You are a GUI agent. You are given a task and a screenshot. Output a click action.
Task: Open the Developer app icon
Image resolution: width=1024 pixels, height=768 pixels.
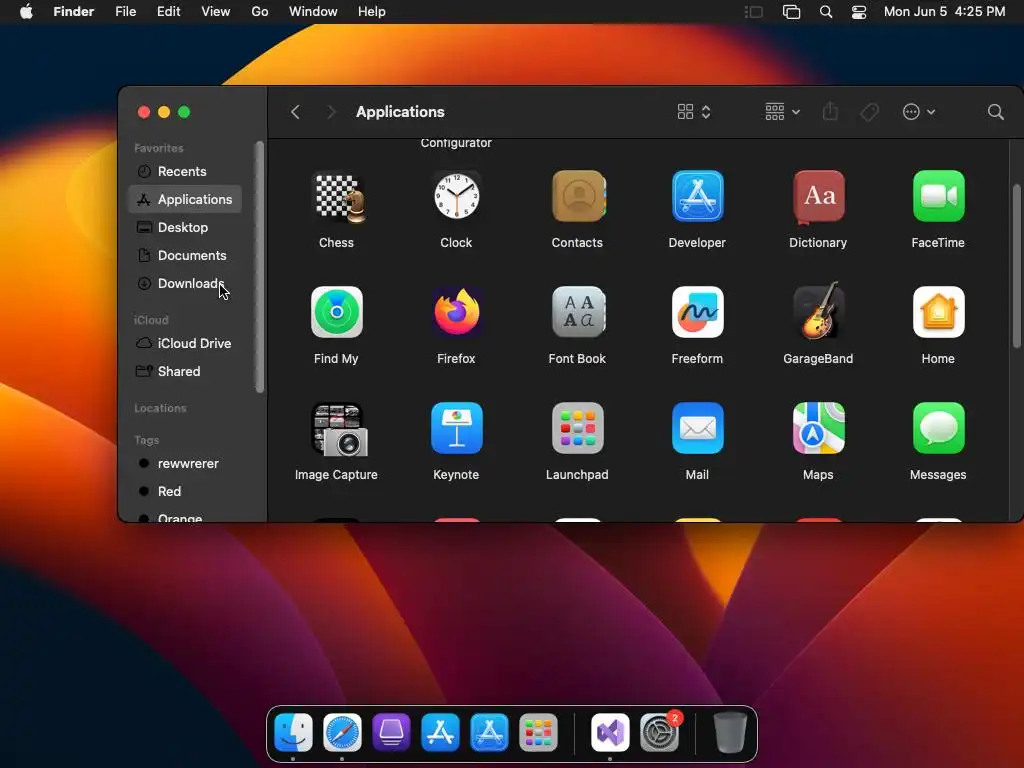697,197
